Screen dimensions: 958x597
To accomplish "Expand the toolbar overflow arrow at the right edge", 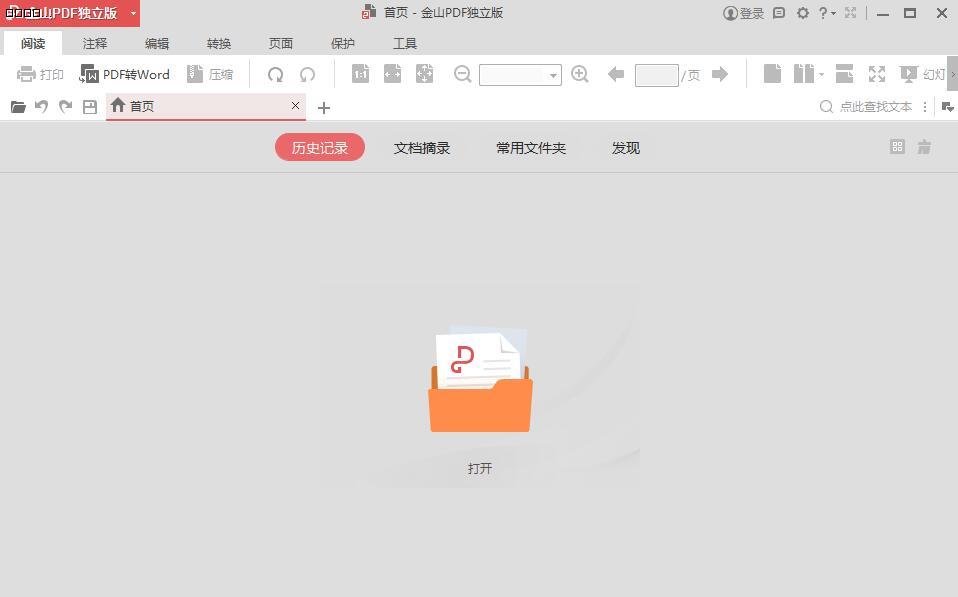I will point(953,74).
